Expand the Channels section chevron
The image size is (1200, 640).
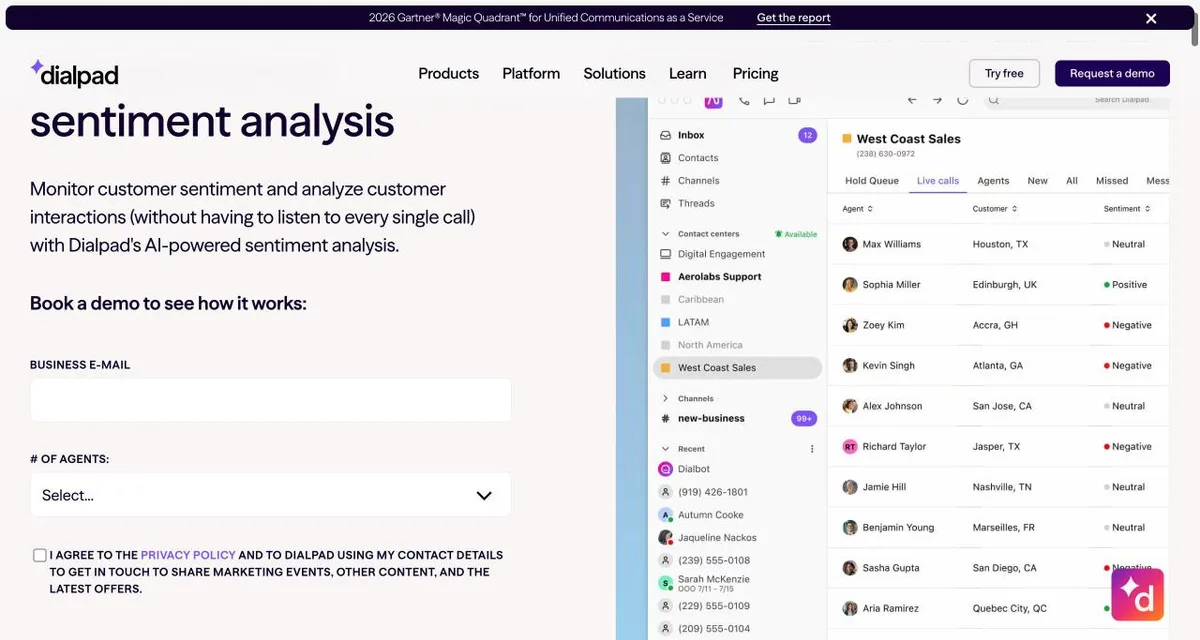(666, 399)
